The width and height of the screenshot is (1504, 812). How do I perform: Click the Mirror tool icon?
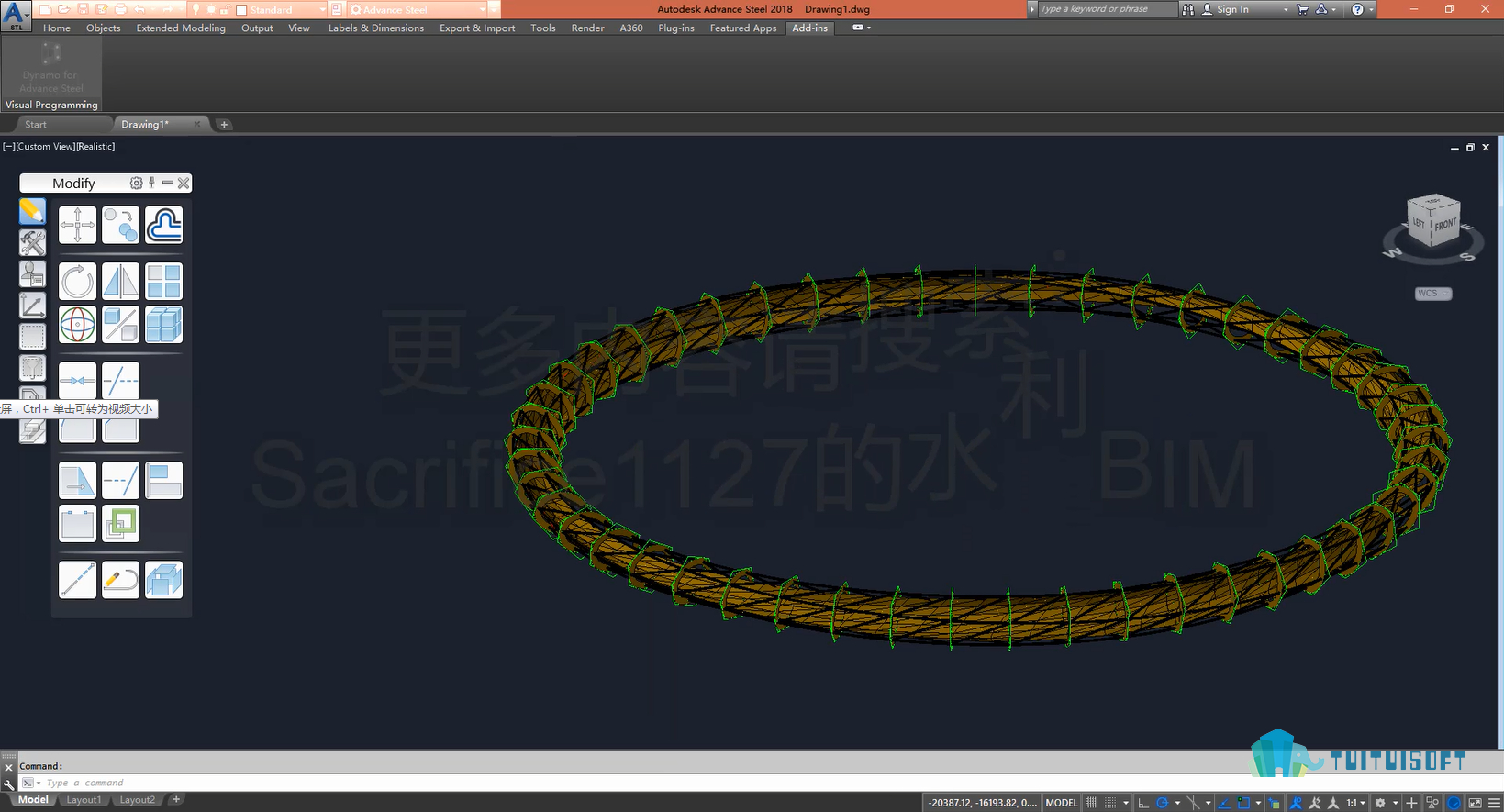pos(120,282)
